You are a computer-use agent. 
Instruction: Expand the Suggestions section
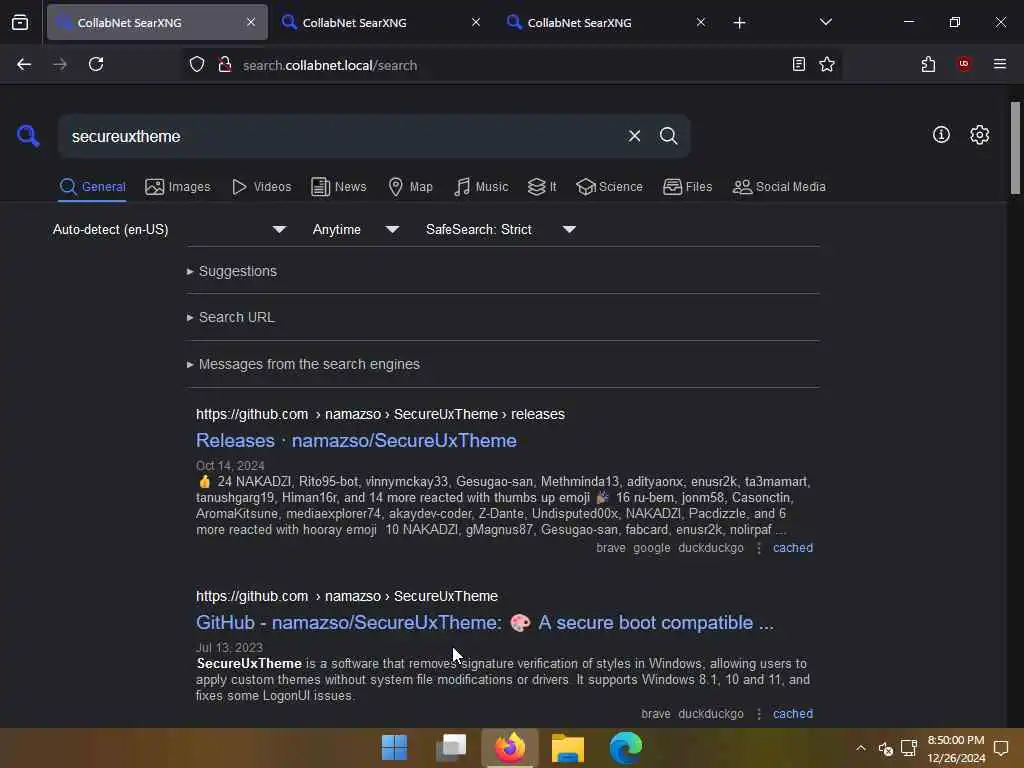[x=232, y=271]
